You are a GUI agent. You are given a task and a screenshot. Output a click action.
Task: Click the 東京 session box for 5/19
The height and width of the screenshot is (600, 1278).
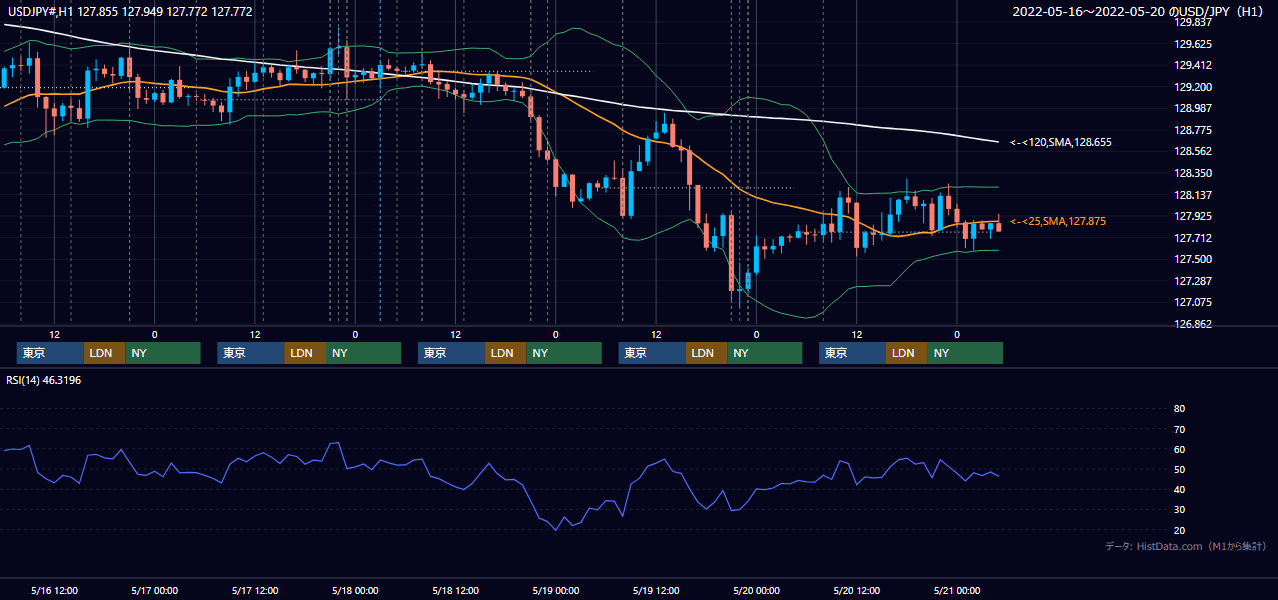tap(653, 353)
